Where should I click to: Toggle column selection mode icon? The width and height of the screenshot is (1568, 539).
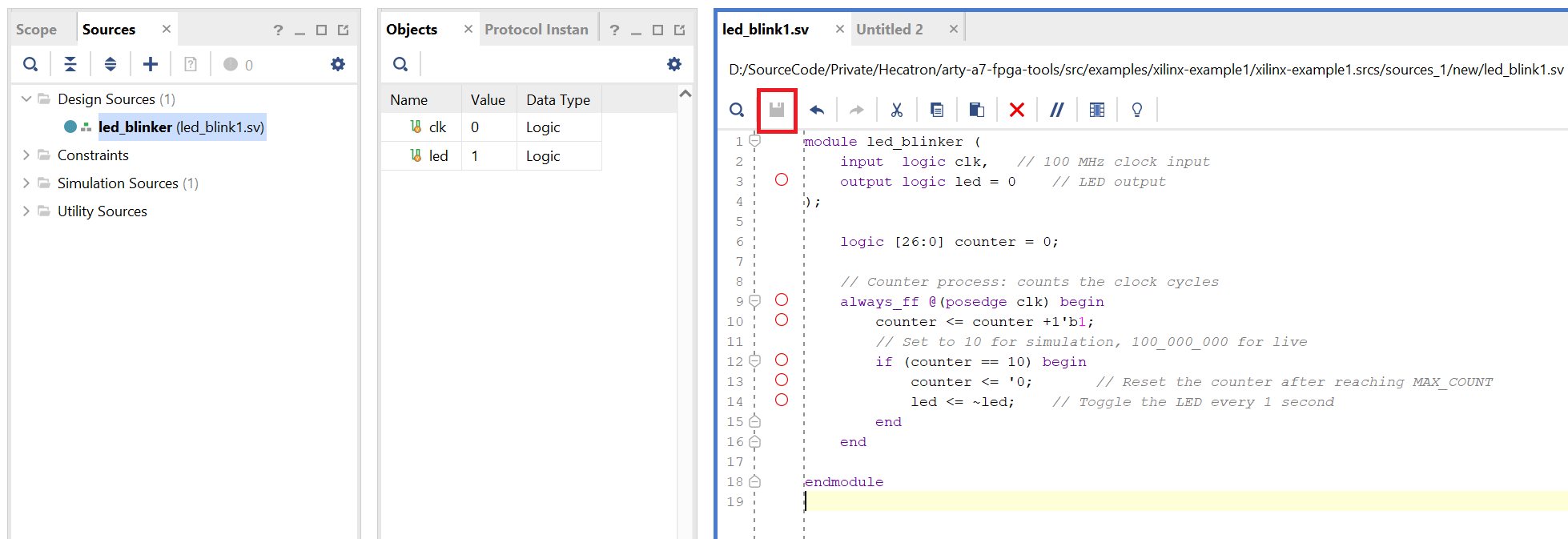[x=1097, y=110]
